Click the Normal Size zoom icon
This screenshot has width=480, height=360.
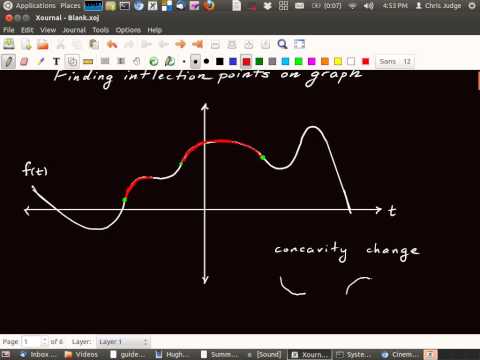coord(265,44)
